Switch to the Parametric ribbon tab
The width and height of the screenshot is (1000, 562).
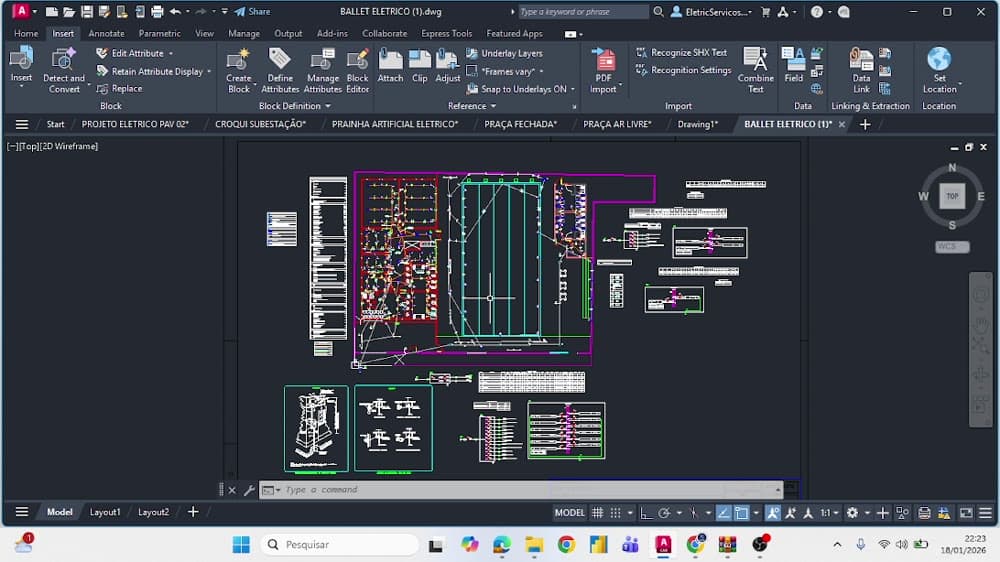(159, 33)
